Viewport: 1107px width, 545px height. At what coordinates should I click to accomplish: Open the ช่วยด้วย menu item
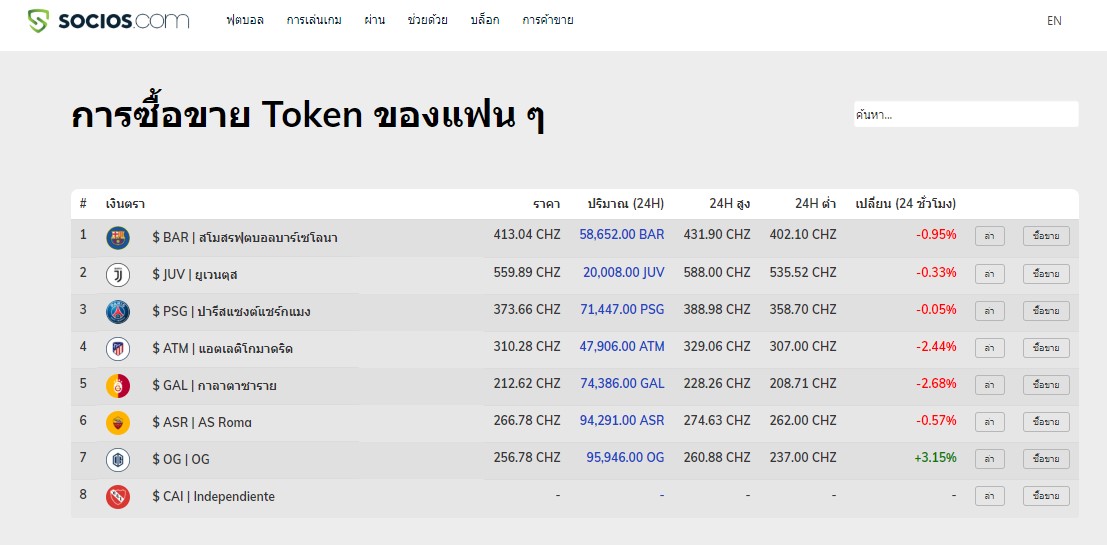pos(428,20)
